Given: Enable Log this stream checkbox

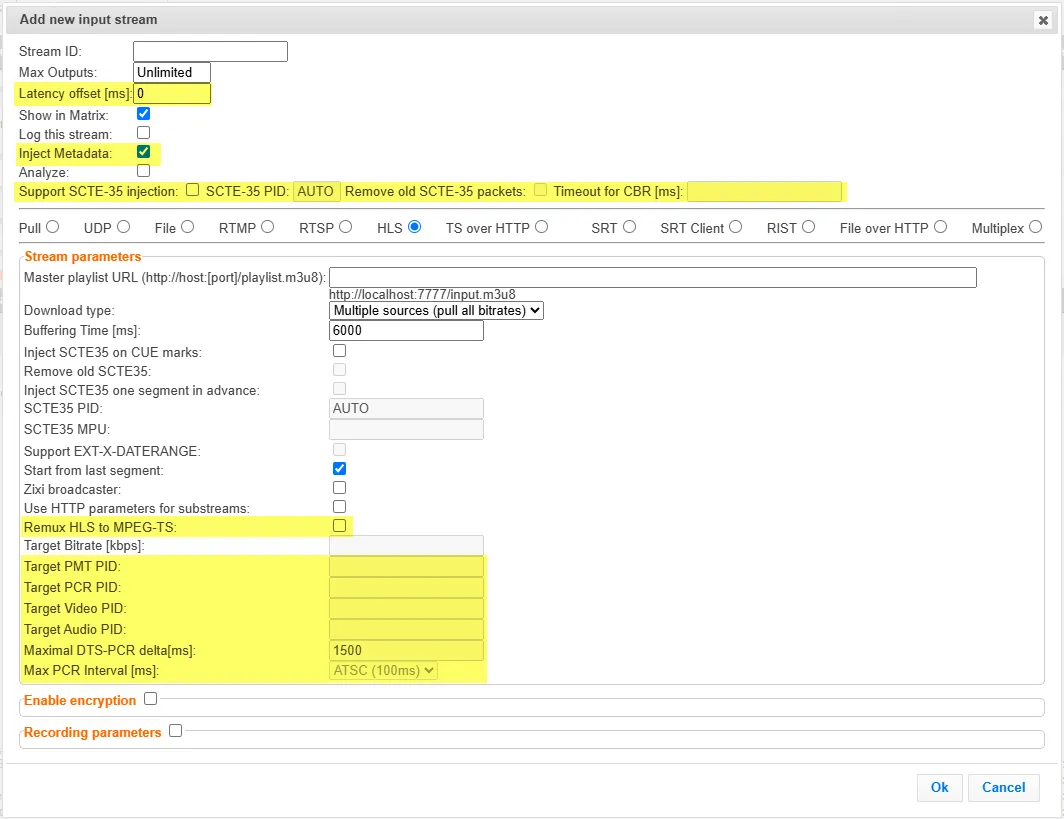Looking at the screenshot, I should pyautogui.click(x=143, y=133).
